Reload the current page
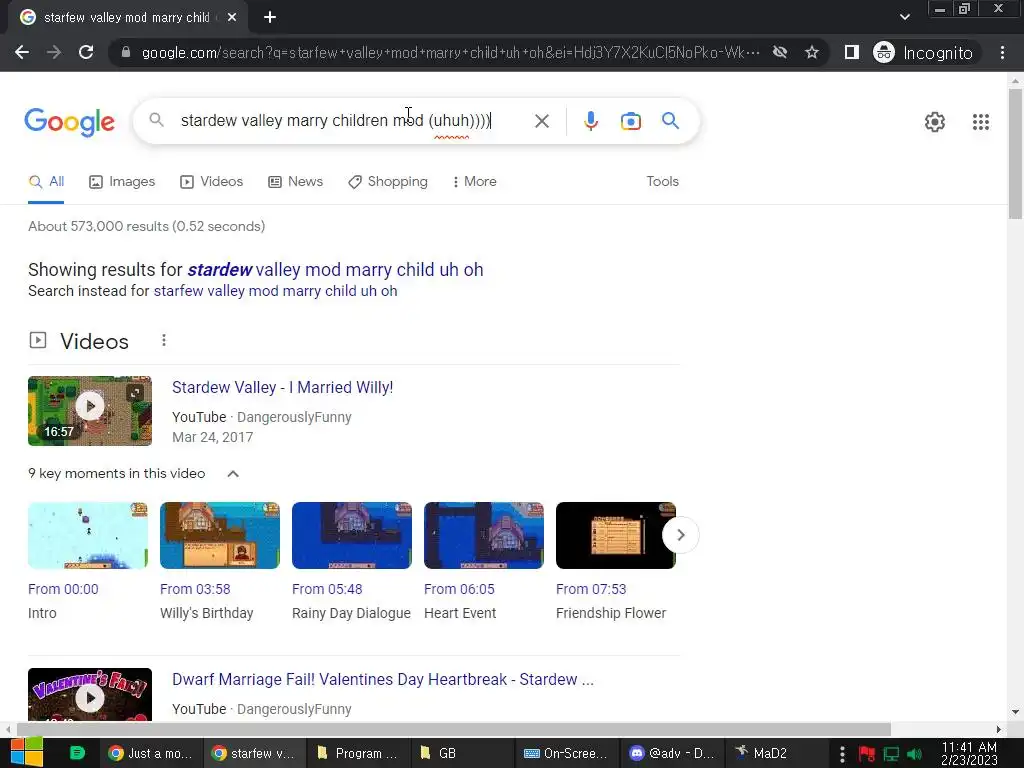 (86, 52)
